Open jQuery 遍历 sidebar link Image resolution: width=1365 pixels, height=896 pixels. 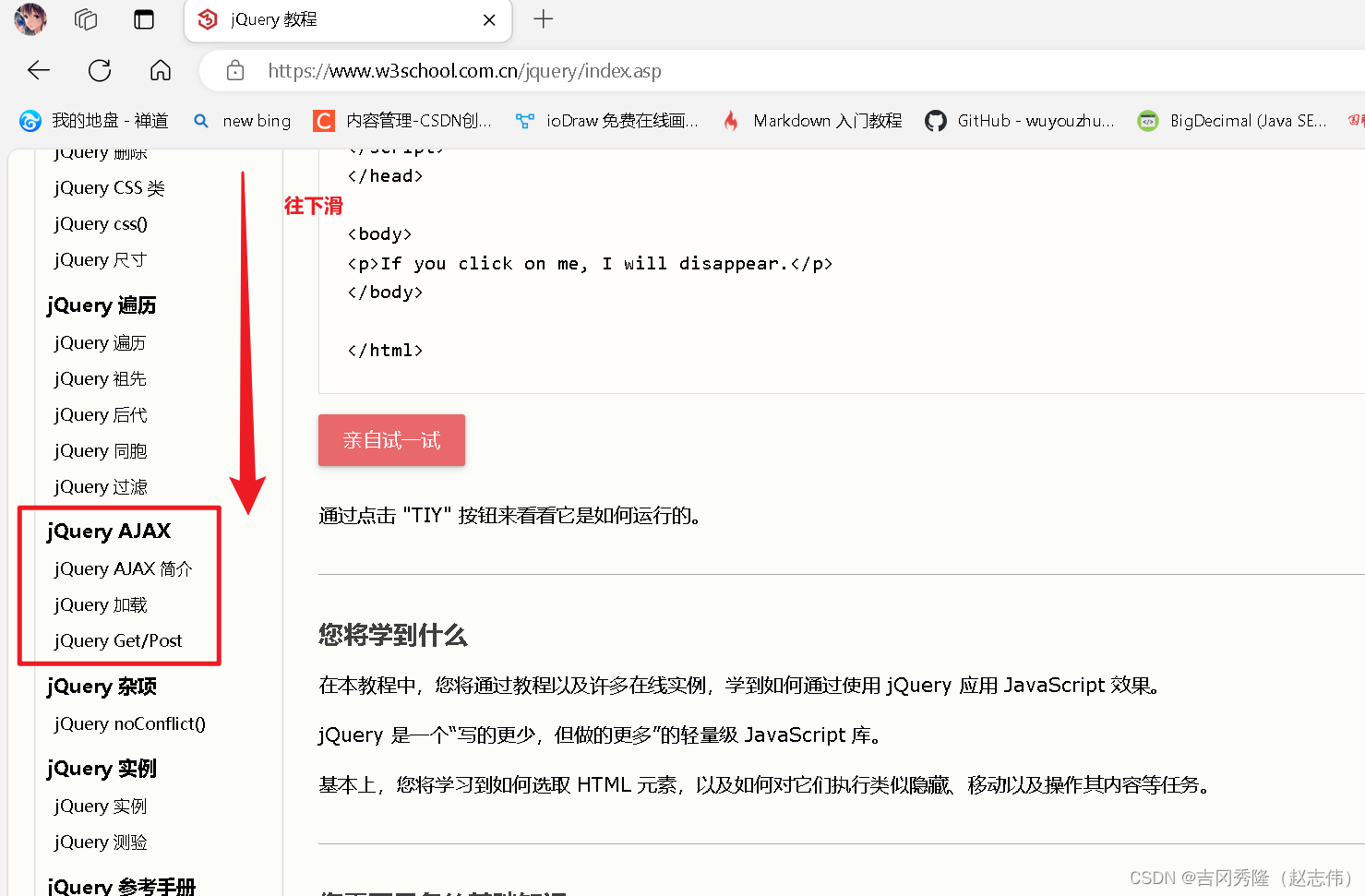(100, 343)
